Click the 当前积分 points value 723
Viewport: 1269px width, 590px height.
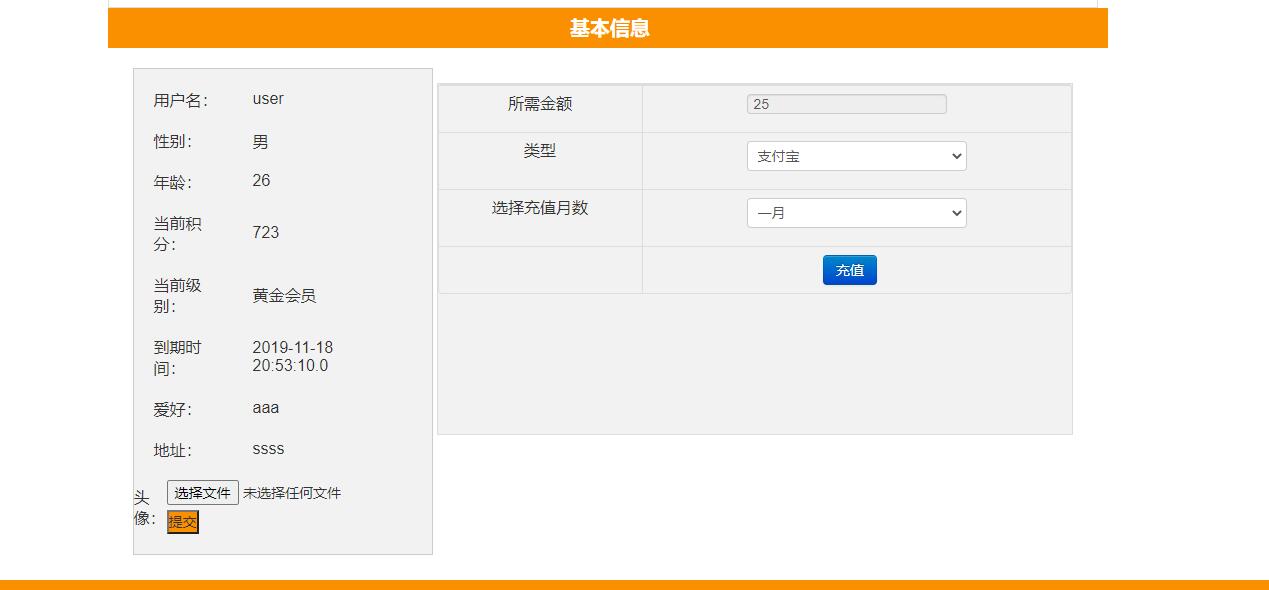pyautogui.click(x=265, y=232)
